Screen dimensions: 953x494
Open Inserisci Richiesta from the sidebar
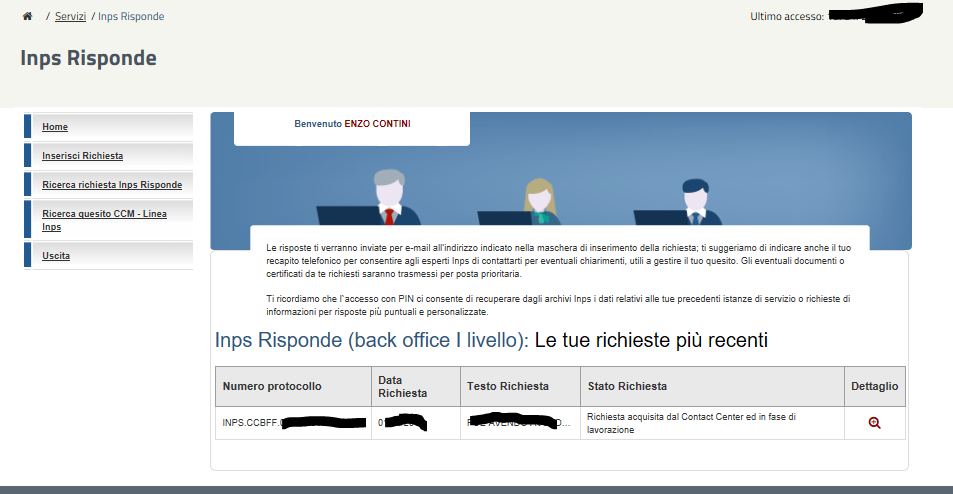coord(82,156)
